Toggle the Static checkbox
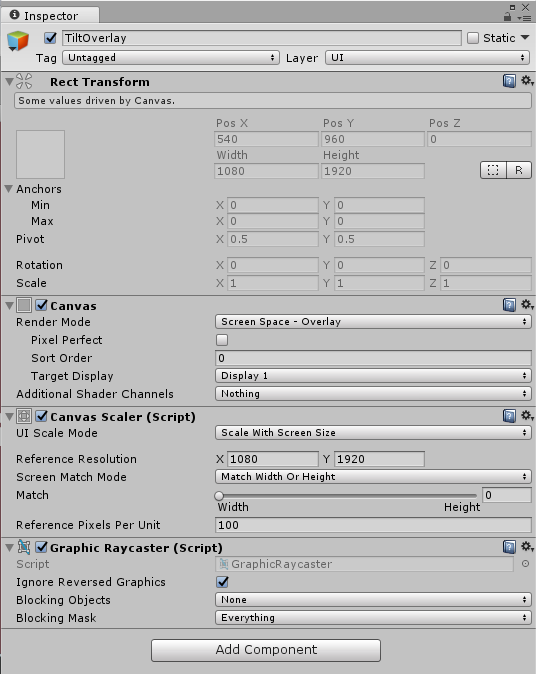 (x=473, y=38)
